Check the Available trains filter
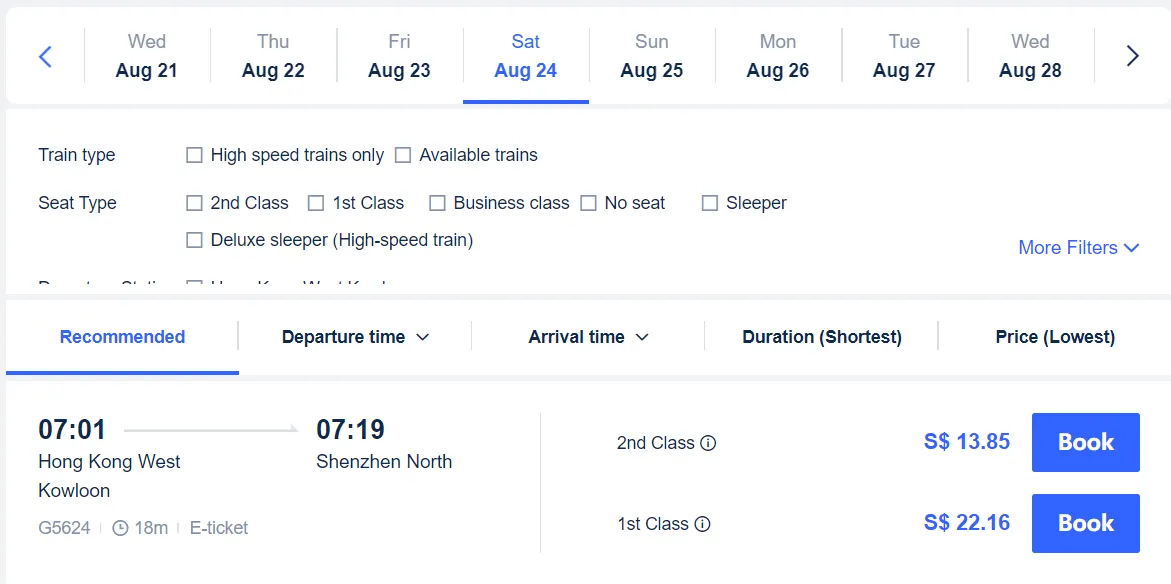 (403, 154)
